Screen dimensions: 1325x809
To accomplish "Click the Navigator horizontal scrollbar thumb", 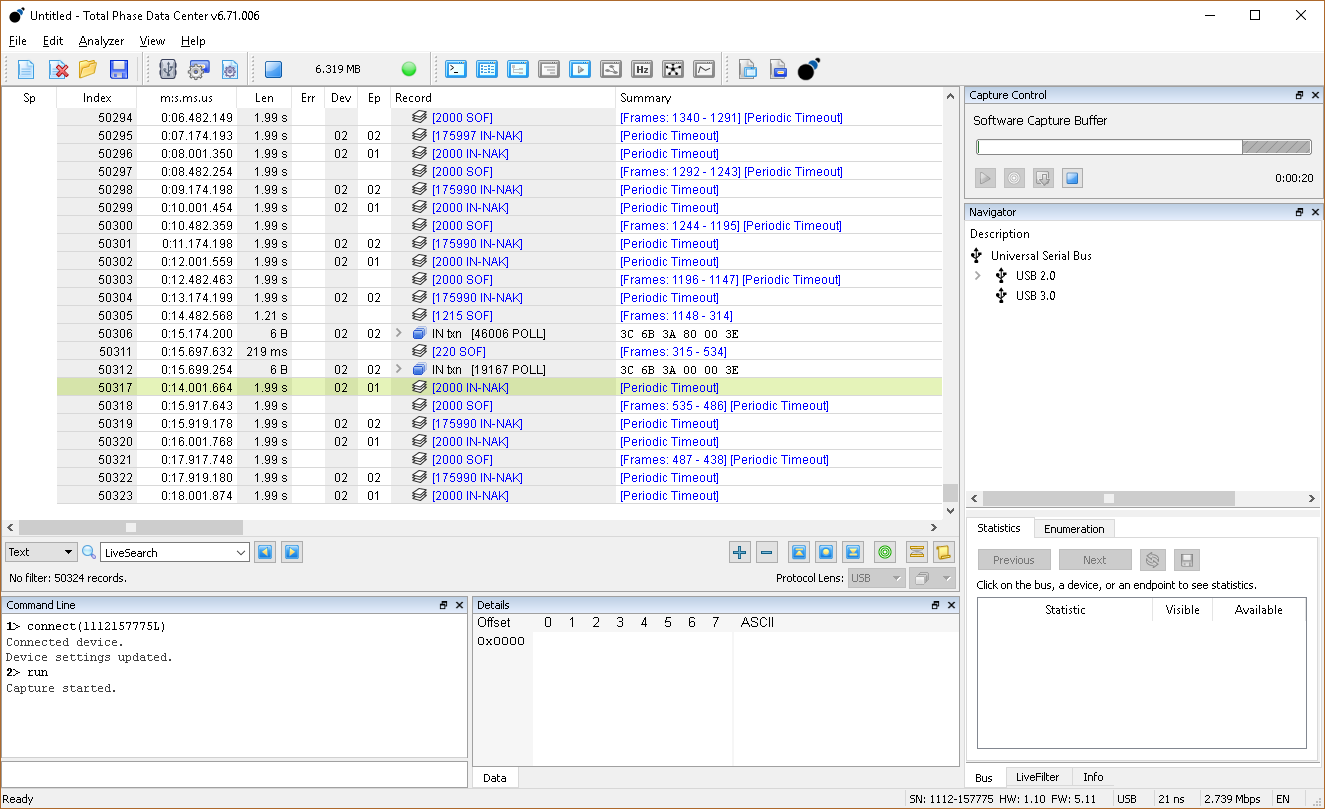I will tap(1108, 498).
